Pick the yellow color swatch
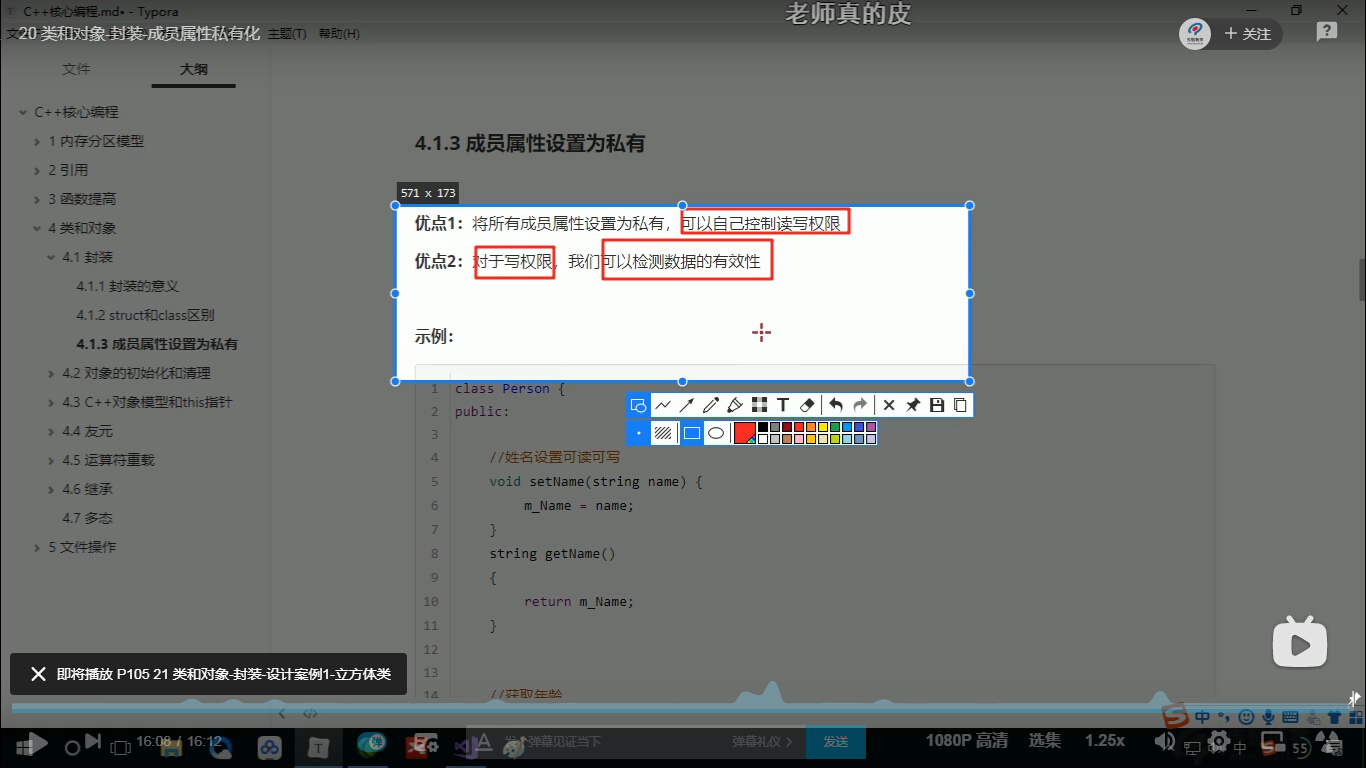 823,427
